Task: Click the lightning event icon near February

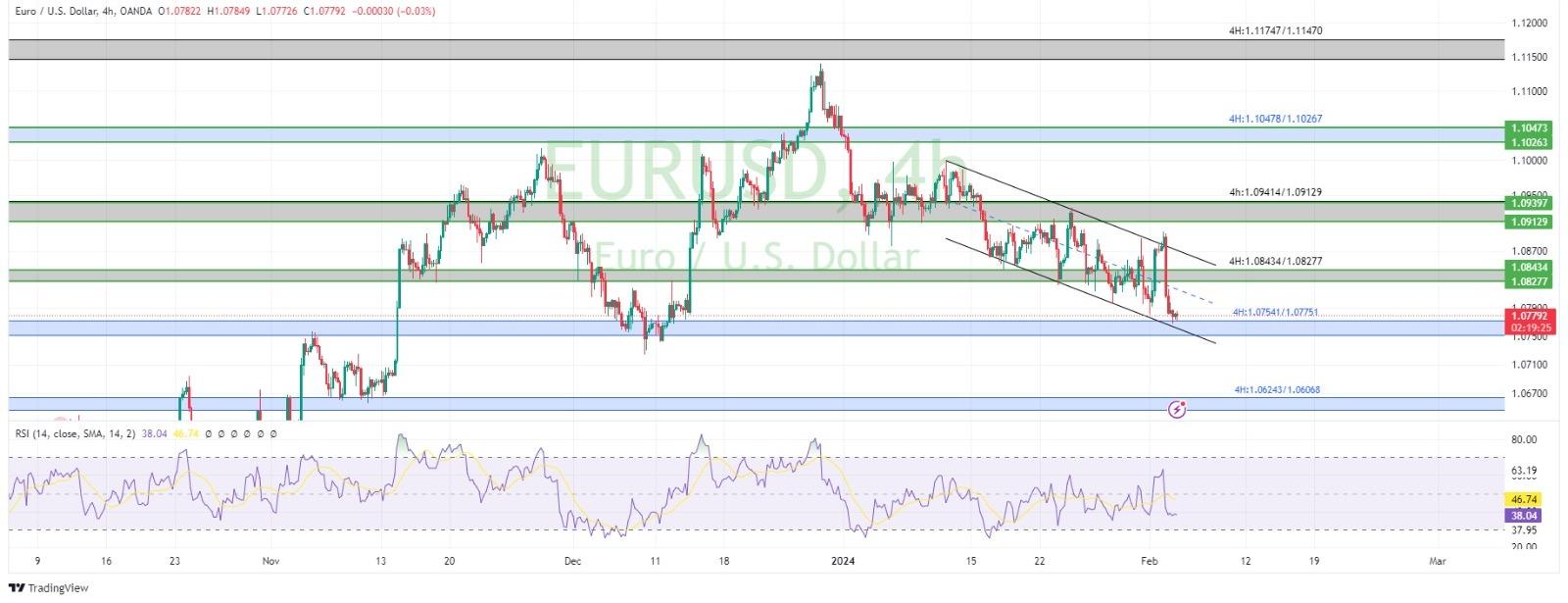Action: (1178, 409)
